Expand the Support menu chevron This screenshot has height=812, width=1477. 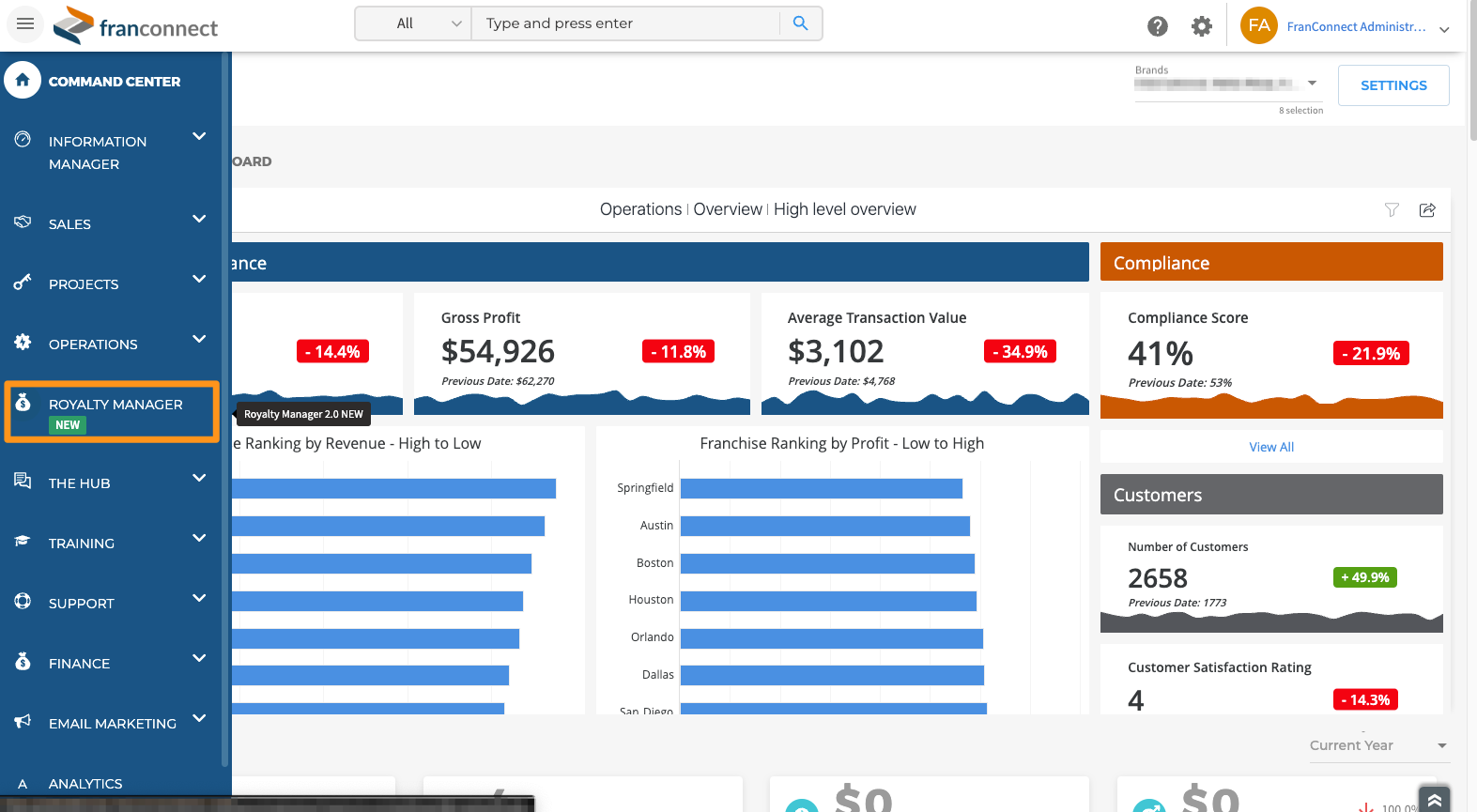pyautogui.click(x=199, y=598)
